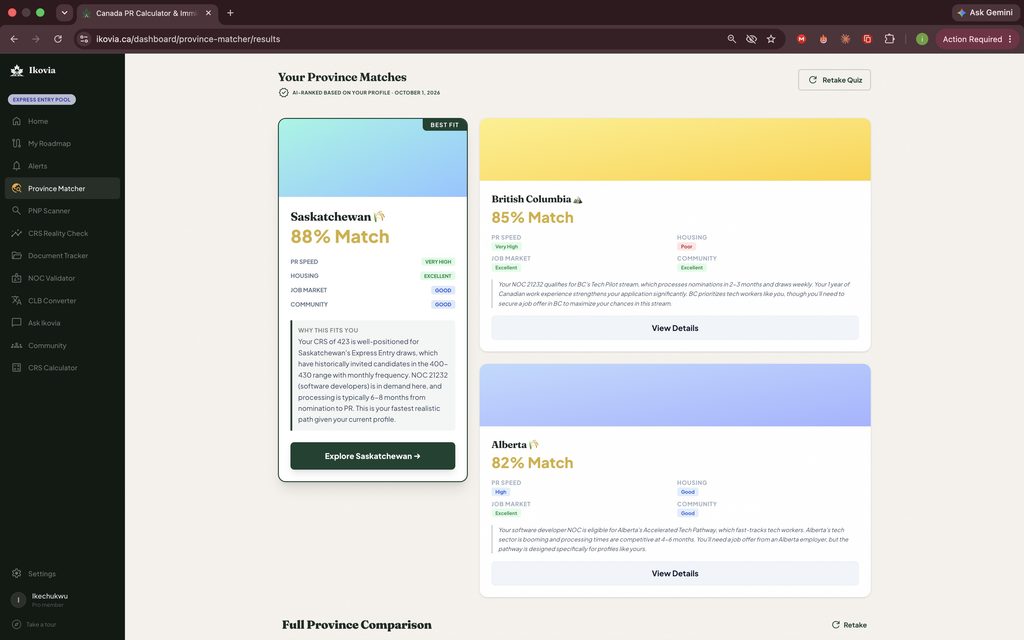This screenshot has height=640, width=1024.
Task: Click the Ask Ikovia chat icon
Action: click(16, 323)
